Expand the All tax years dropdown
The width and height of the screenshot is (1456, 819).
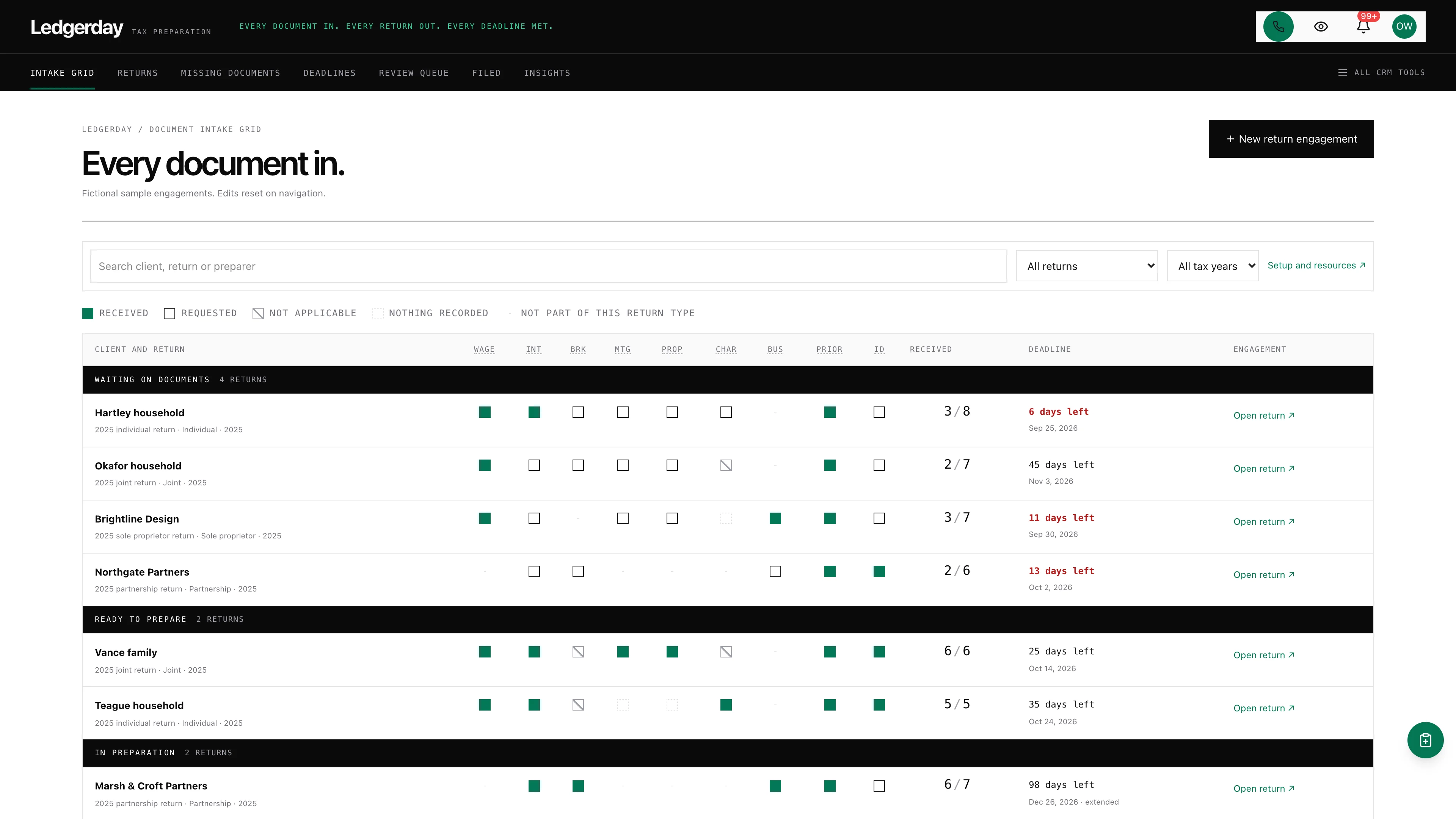1213,266
